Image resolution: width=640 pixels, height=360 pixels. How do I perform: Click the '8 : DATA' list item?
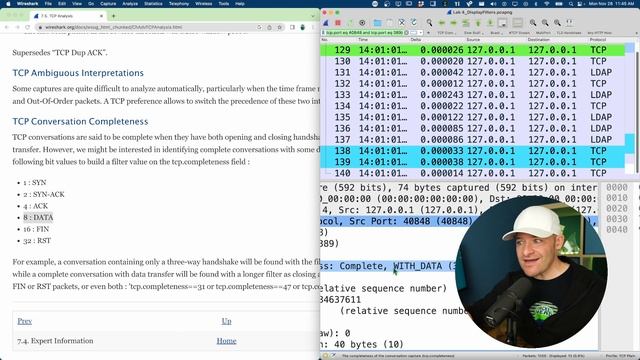[38, 218]
